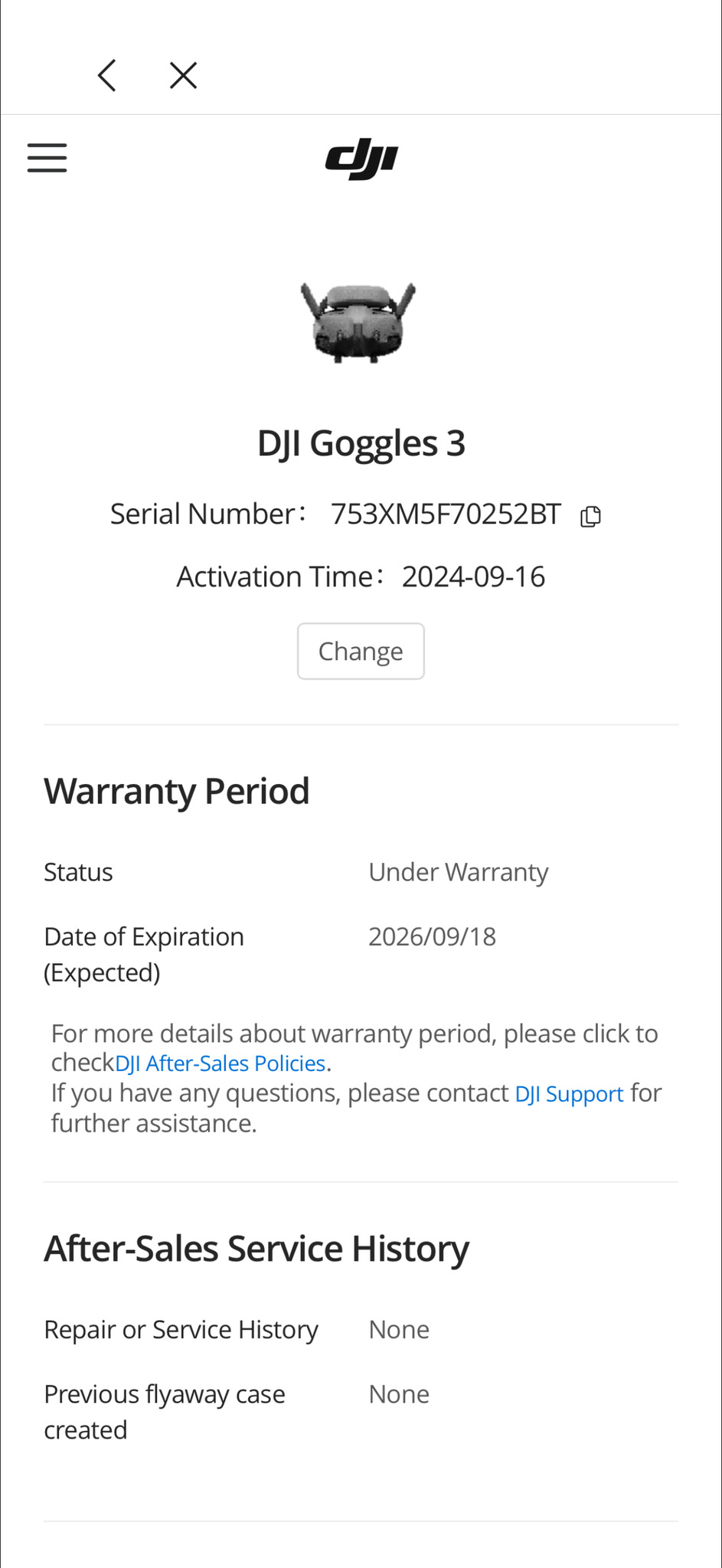This screenshot has width=722, height=1568.
Task: Copy the serial number with the copy icon
Action: pos(590,516)
